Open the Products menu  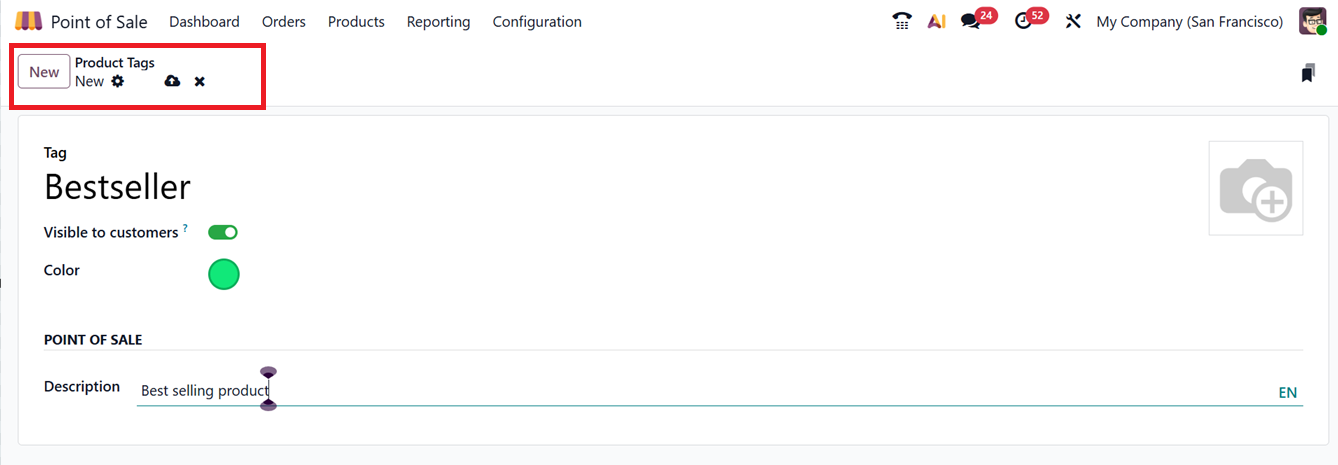point(356,21)
